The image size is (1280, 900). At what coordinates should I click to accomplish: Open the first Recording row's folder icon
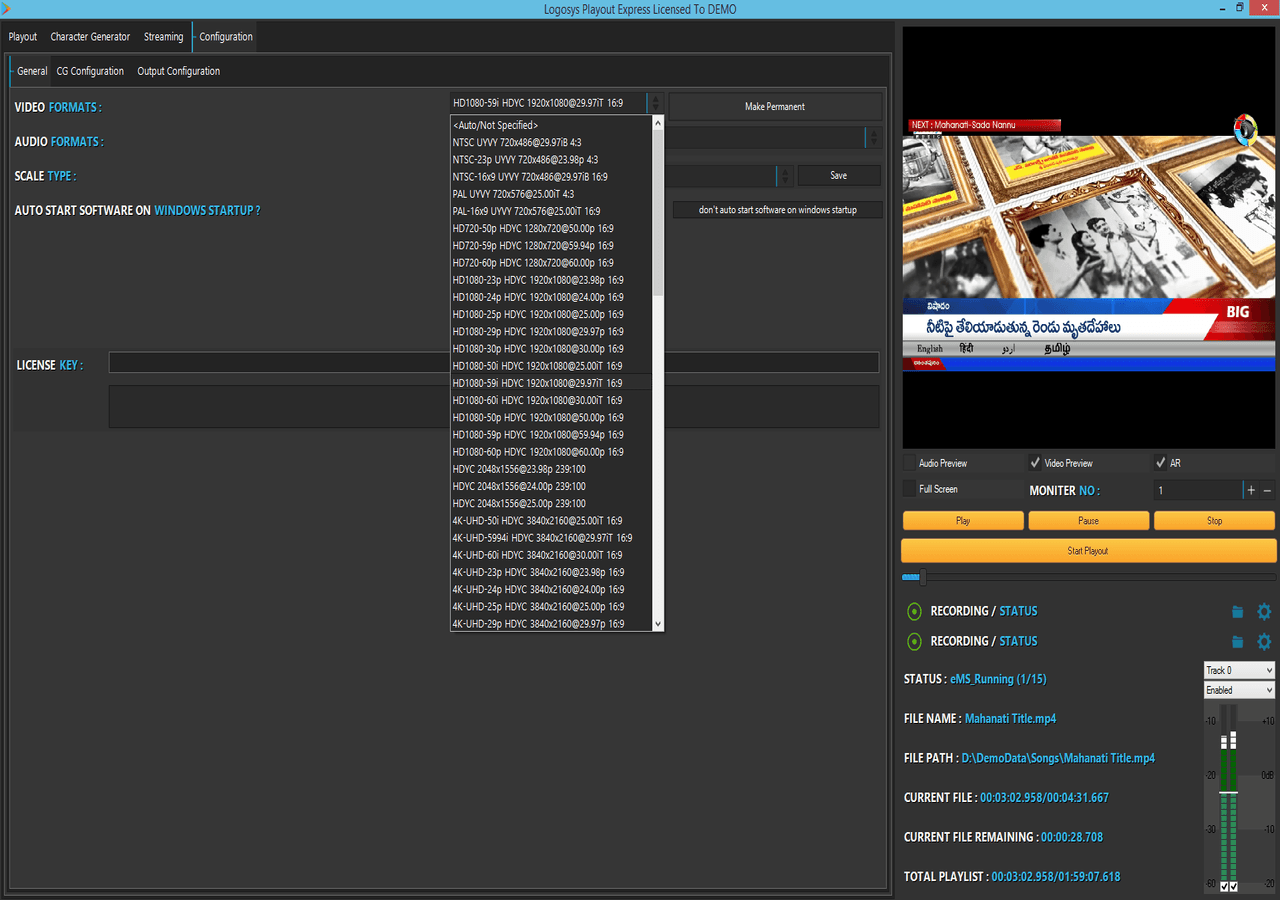click(1237, 612)
